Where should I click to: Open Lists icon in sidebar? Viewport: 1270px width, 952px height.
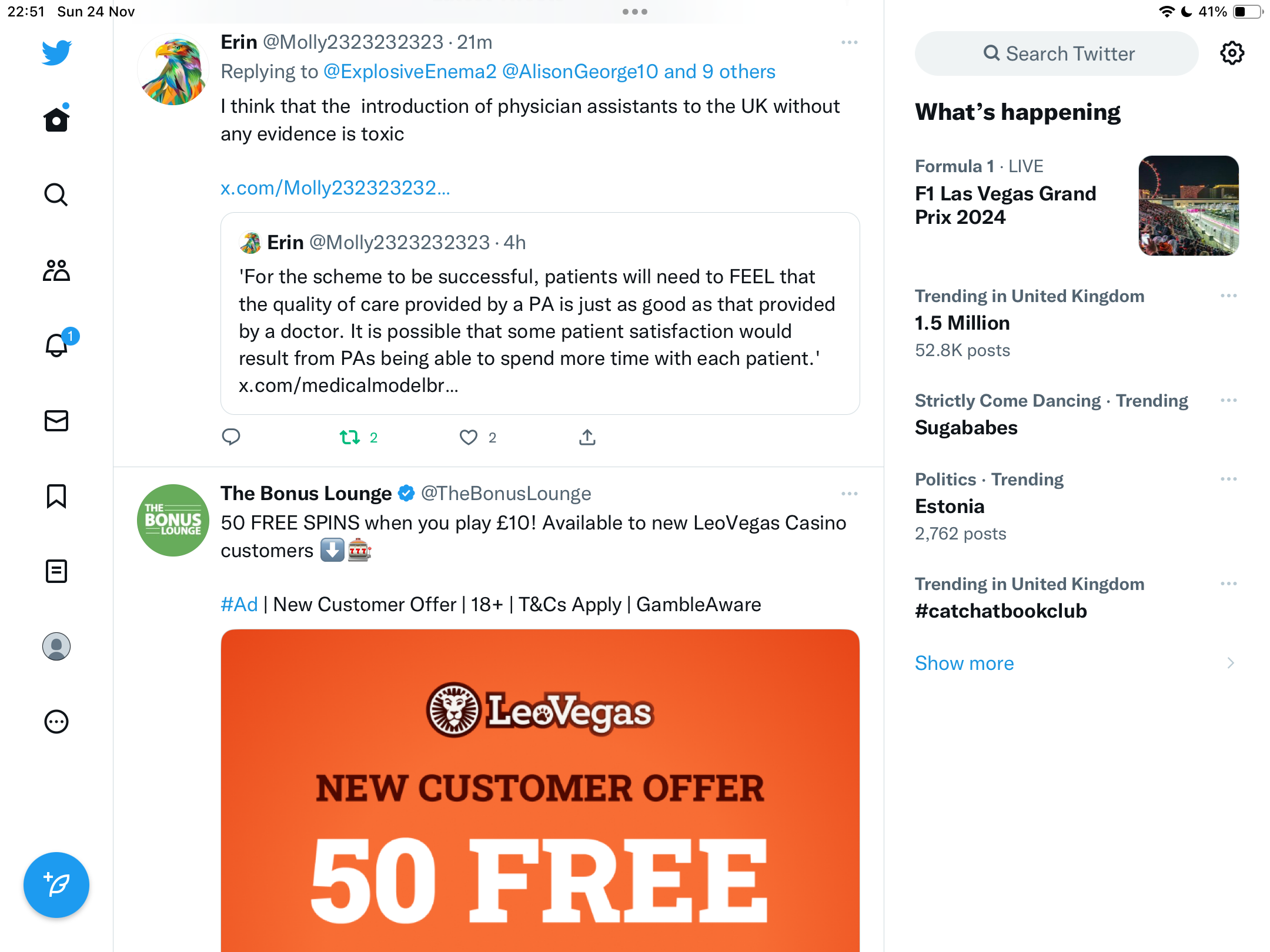[x=56, y=571]
